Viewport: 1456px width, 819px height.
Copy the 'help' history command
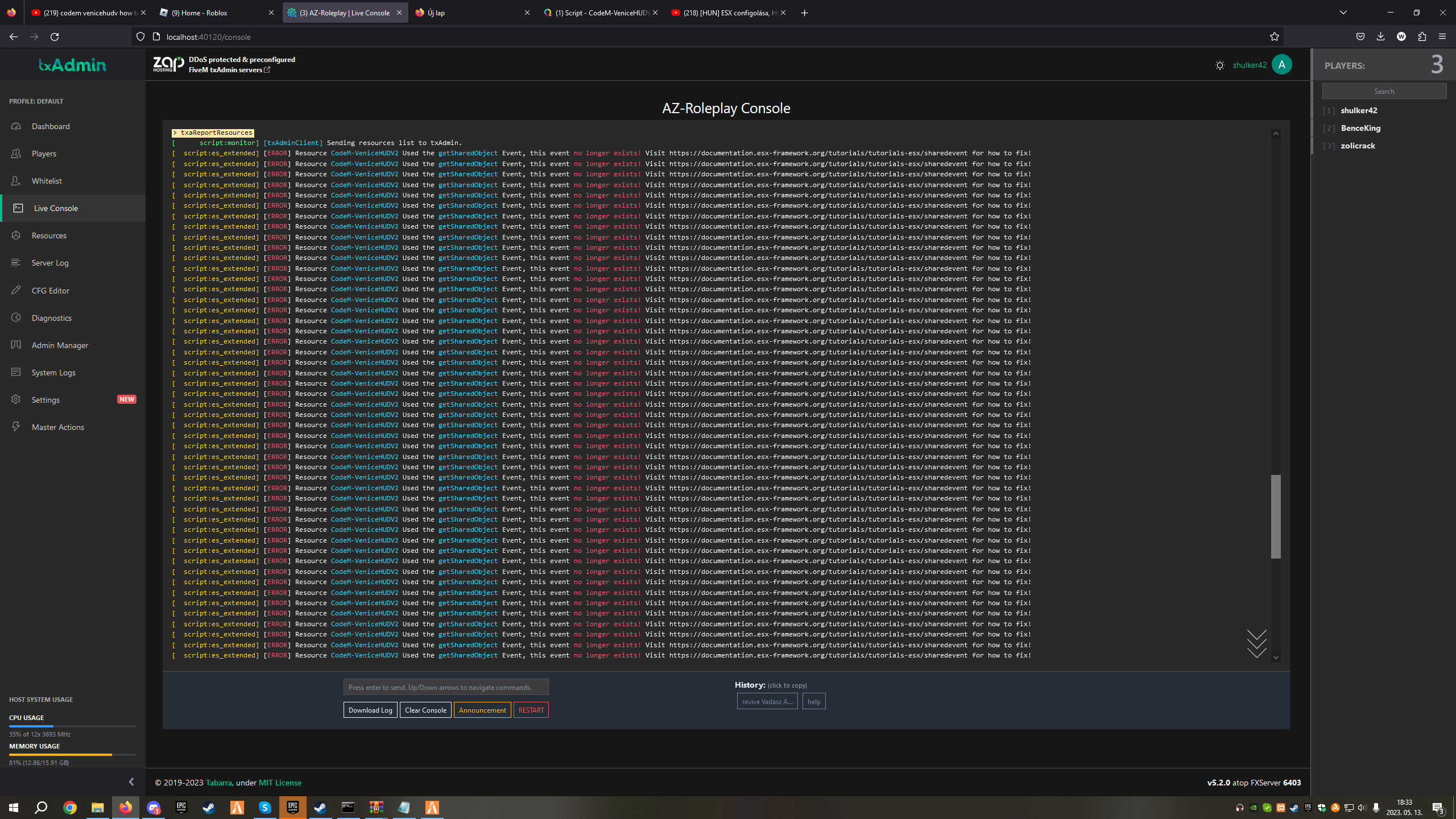tap(814, 701)
